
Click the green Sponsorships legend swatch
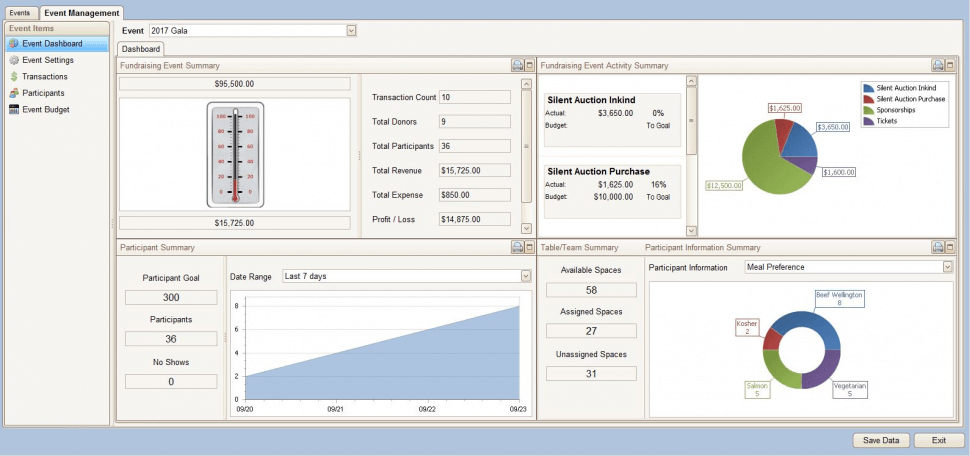[x=868, y=110]
